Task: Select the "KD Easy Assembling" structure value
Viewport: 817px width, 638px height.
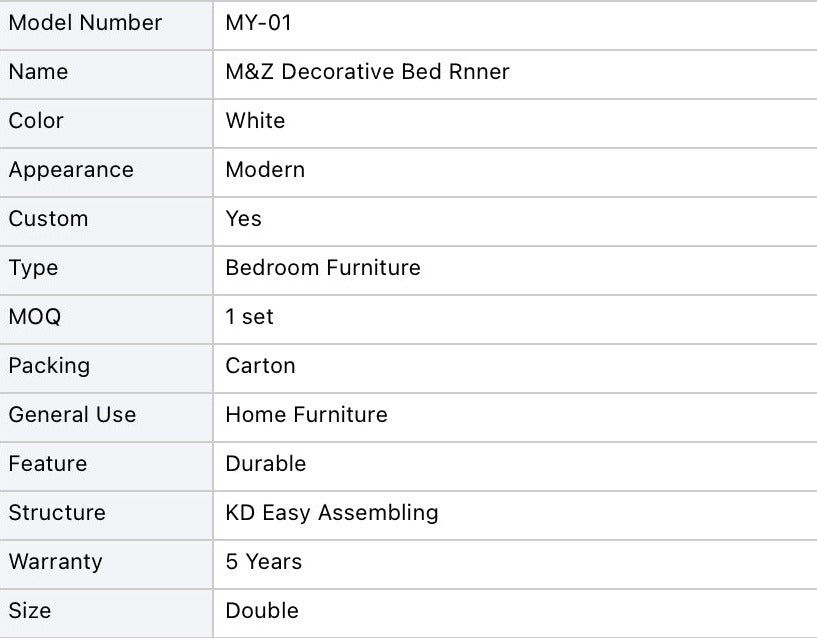Action: (332, 513)
